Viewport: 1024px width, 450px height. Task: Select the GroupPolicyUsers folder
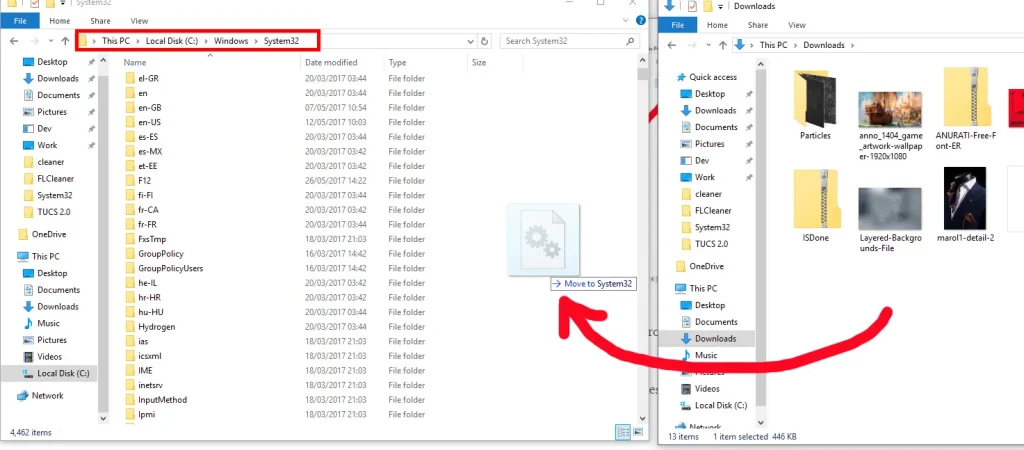(170, 268)
